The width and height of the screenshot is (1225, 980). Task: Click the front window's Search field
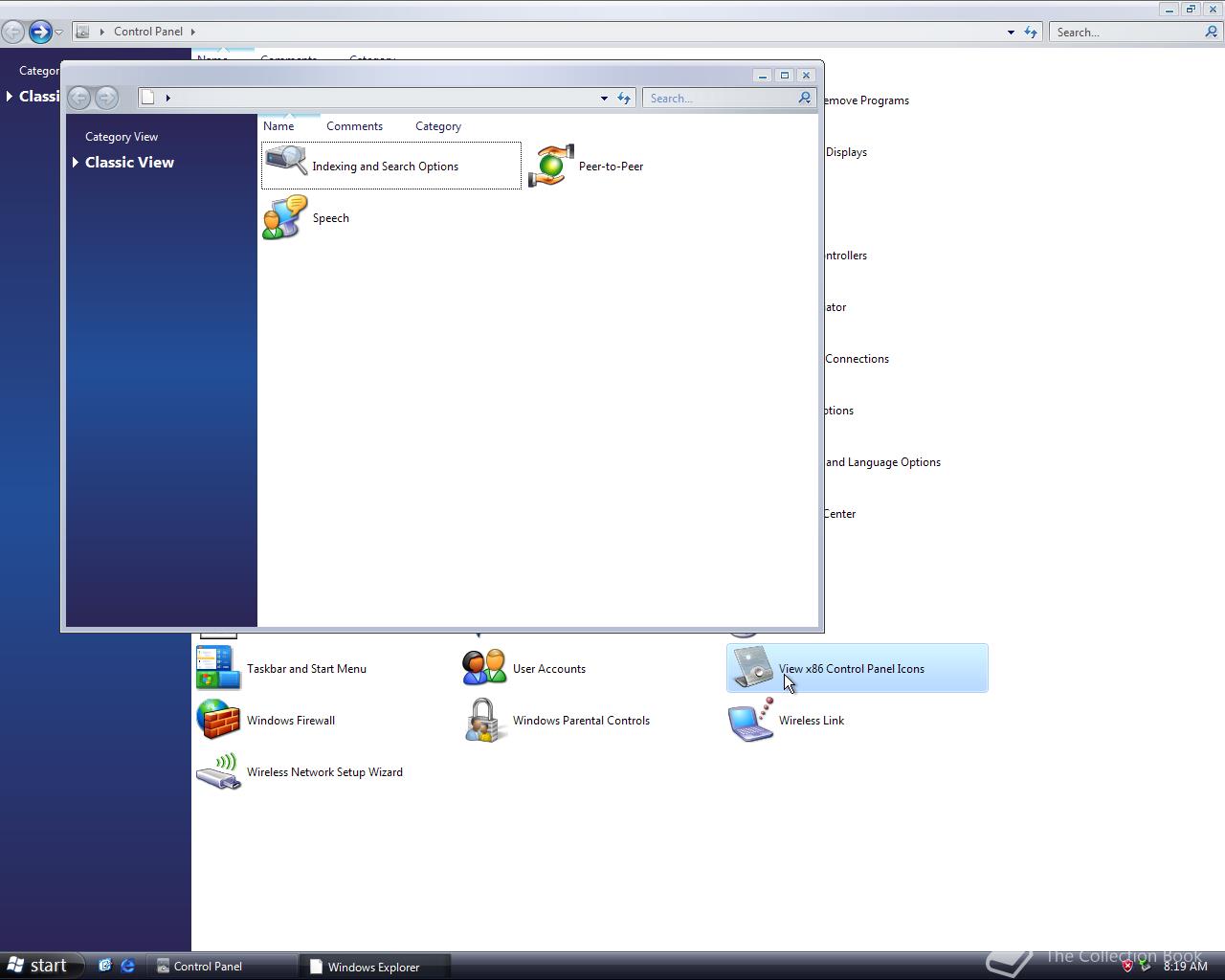(721, 98)
